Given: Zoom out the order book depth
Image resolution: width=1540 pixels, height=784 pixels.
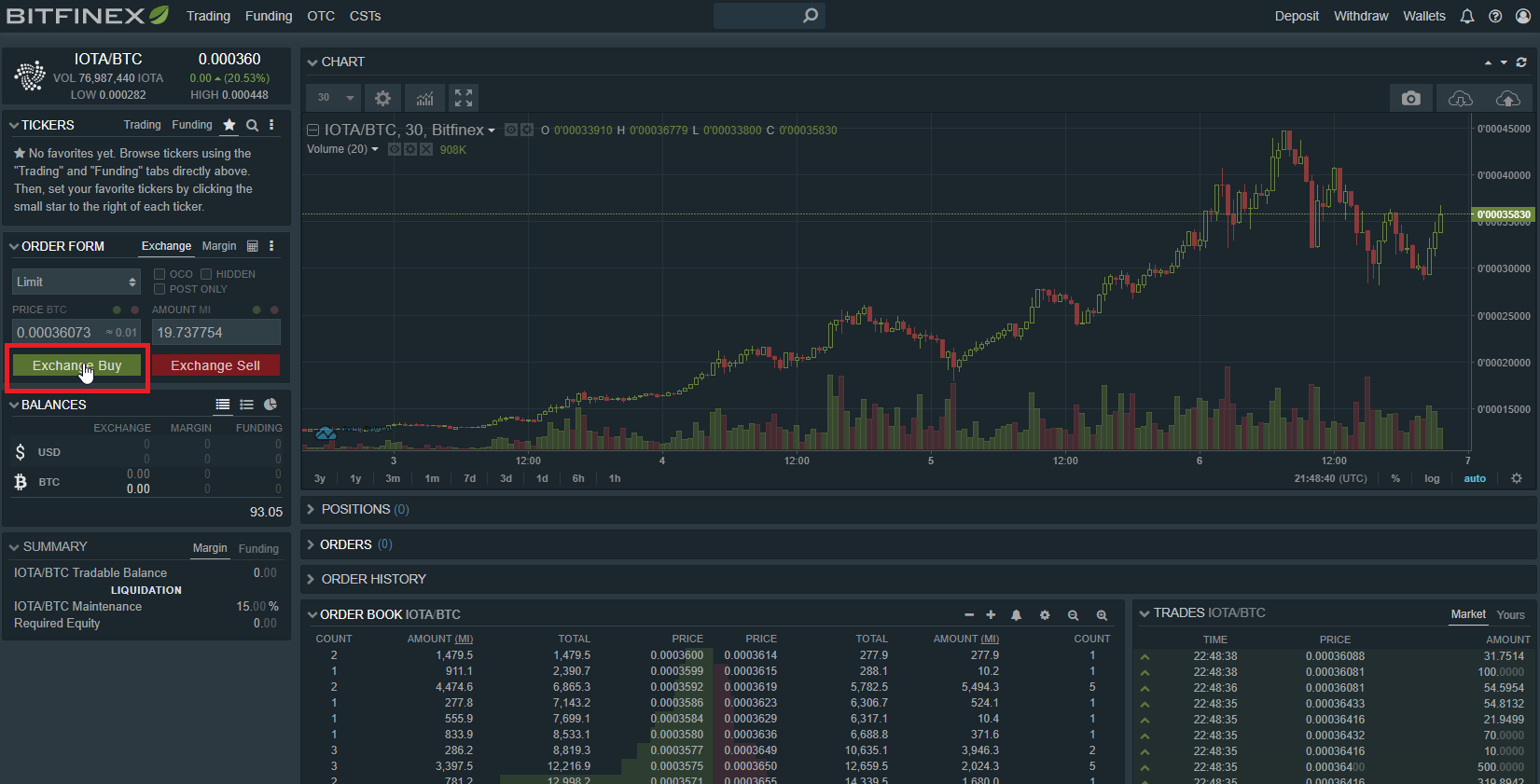Looking at the screenshot, I should [x=1073, y=615].
